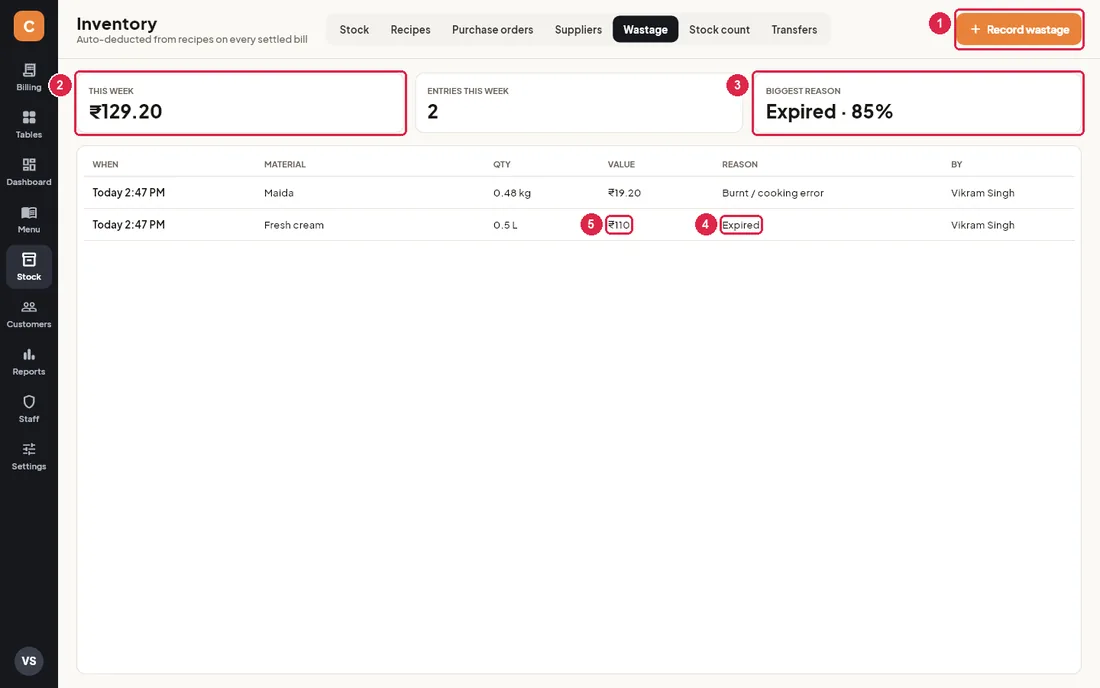Click the ₹110 value cell
This screenshot has height=688, width=1100.
(619, 225)
